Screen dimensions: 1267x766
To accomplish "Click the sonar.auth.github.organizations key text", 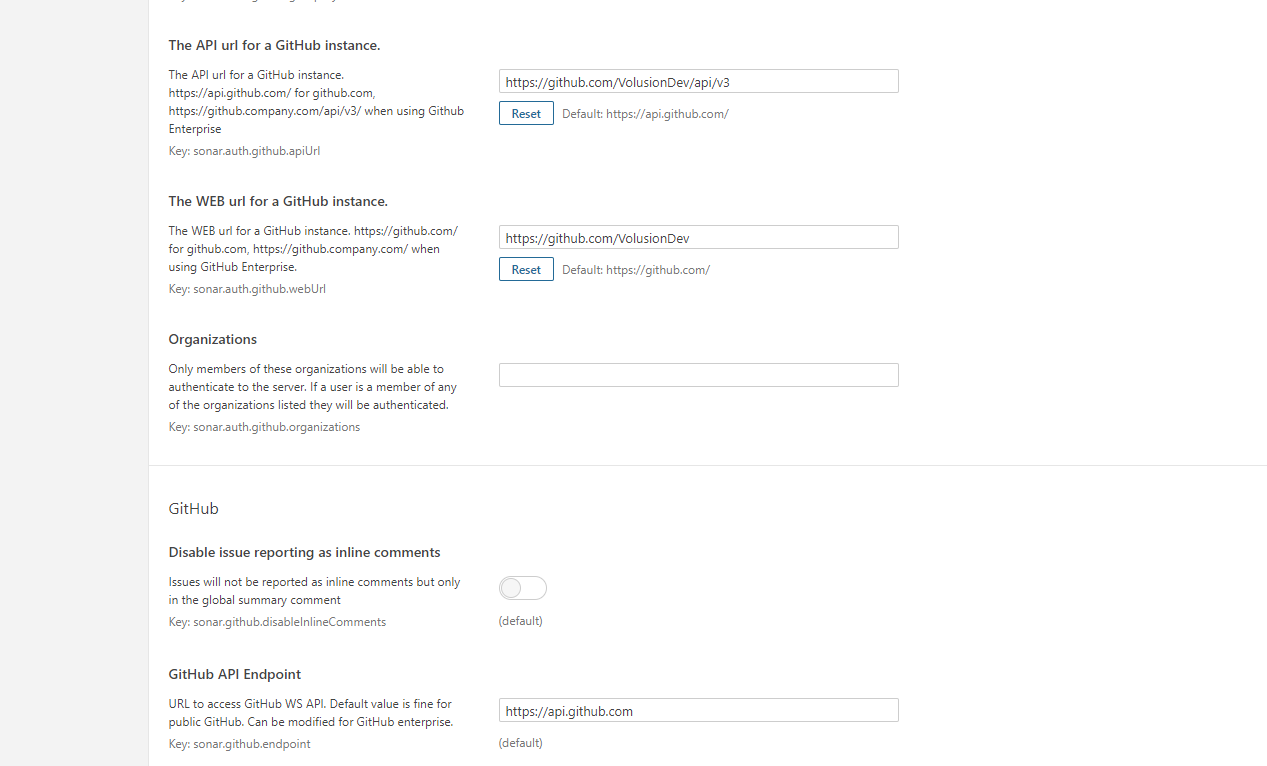I will 264,427.
